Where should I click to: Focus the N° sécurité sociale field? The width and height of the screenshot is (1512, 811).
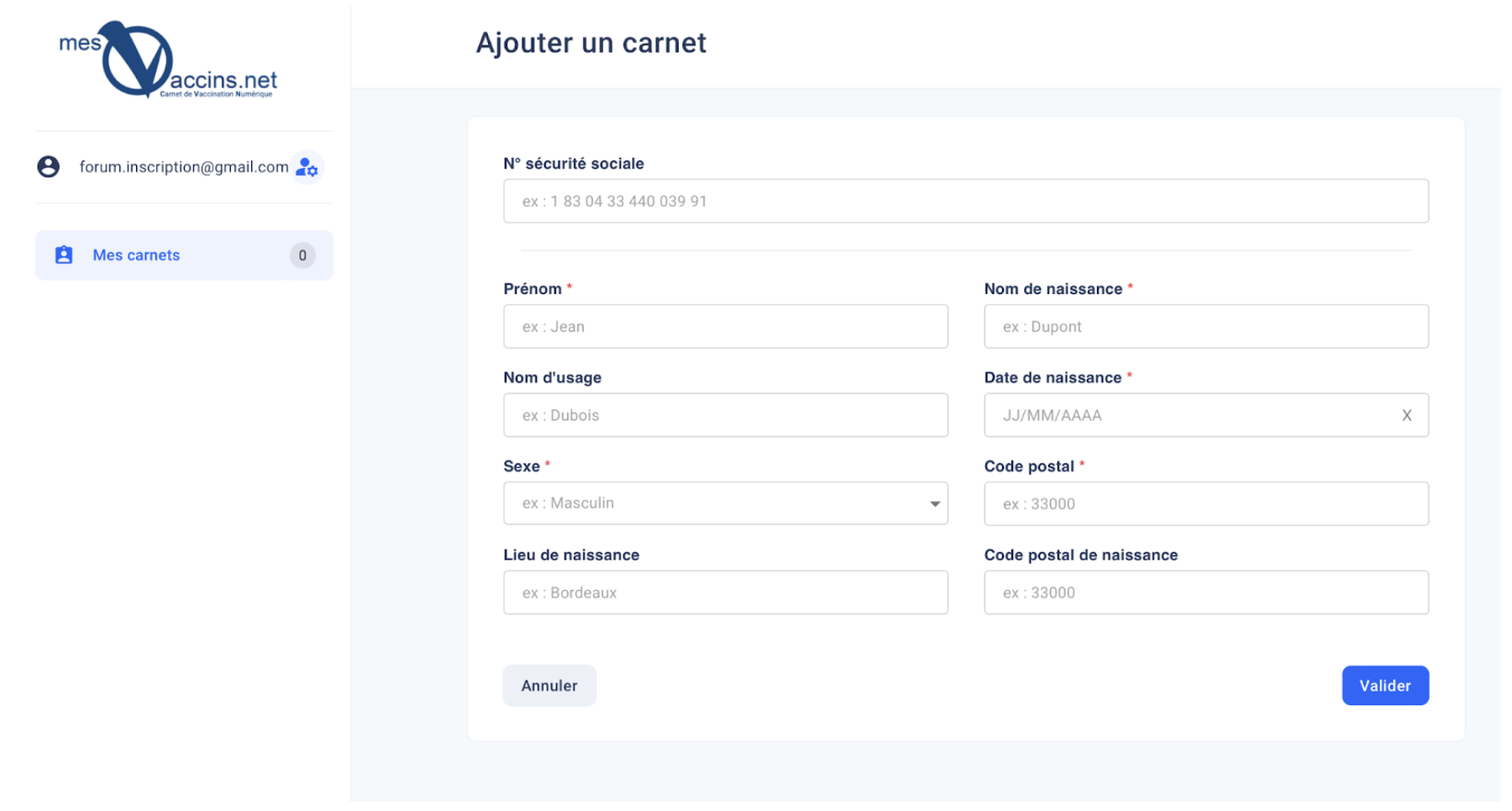click(x=966, y=201)
